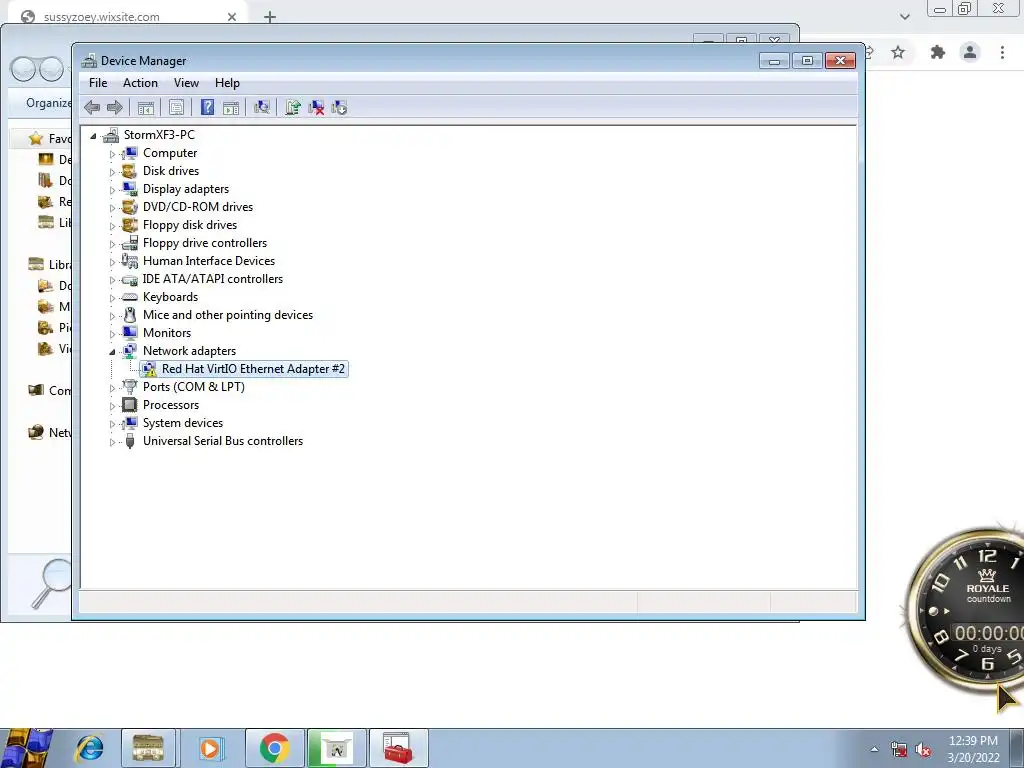Open the View menu
The image size is (1024, 768).
tap(186, 83)
